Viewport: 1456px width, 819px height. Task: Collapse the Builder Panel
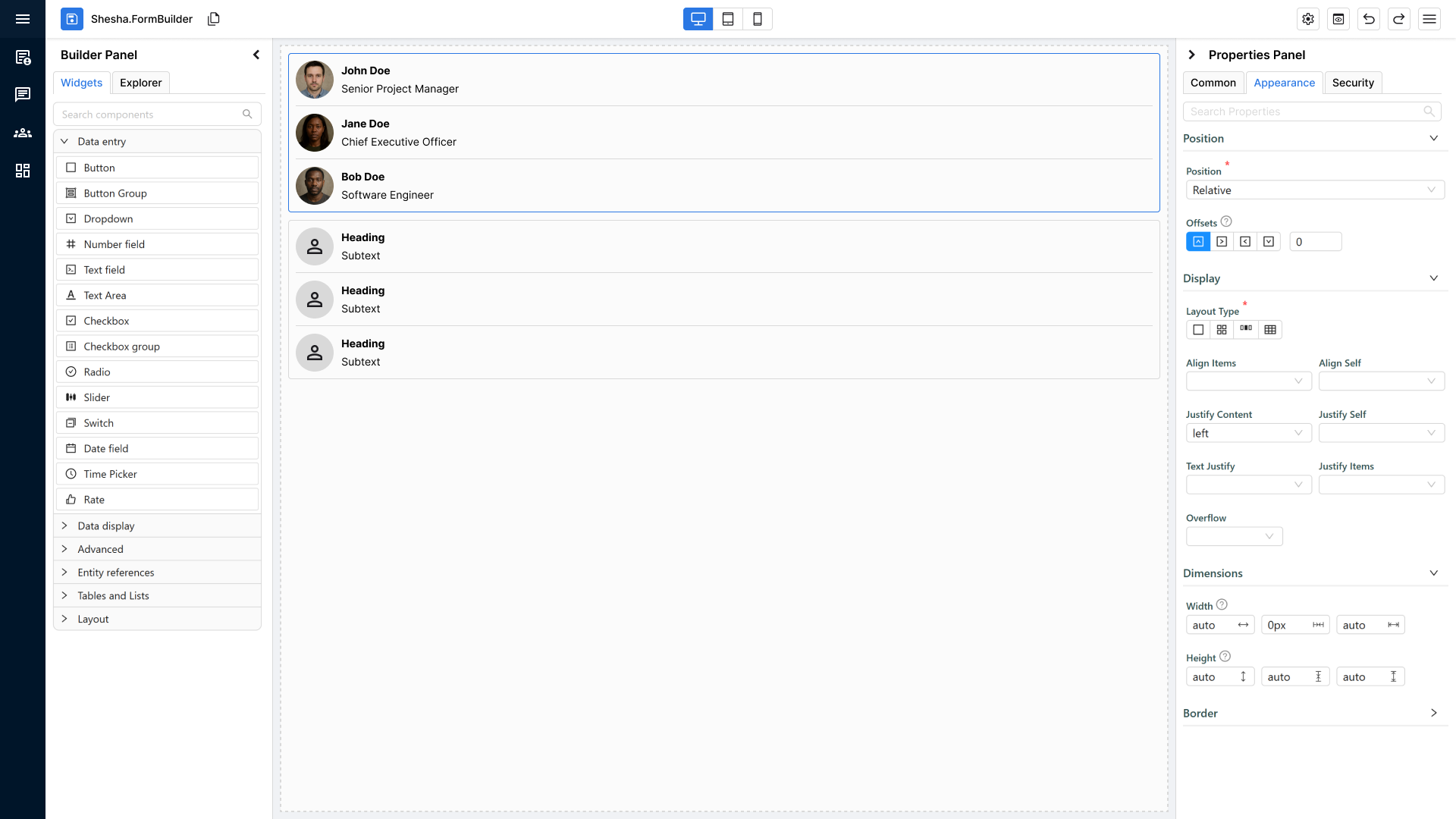256,55
